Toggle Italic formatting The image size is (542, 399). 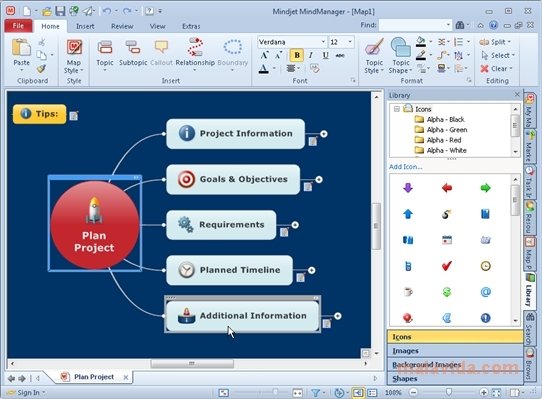(x=311, y=55)
